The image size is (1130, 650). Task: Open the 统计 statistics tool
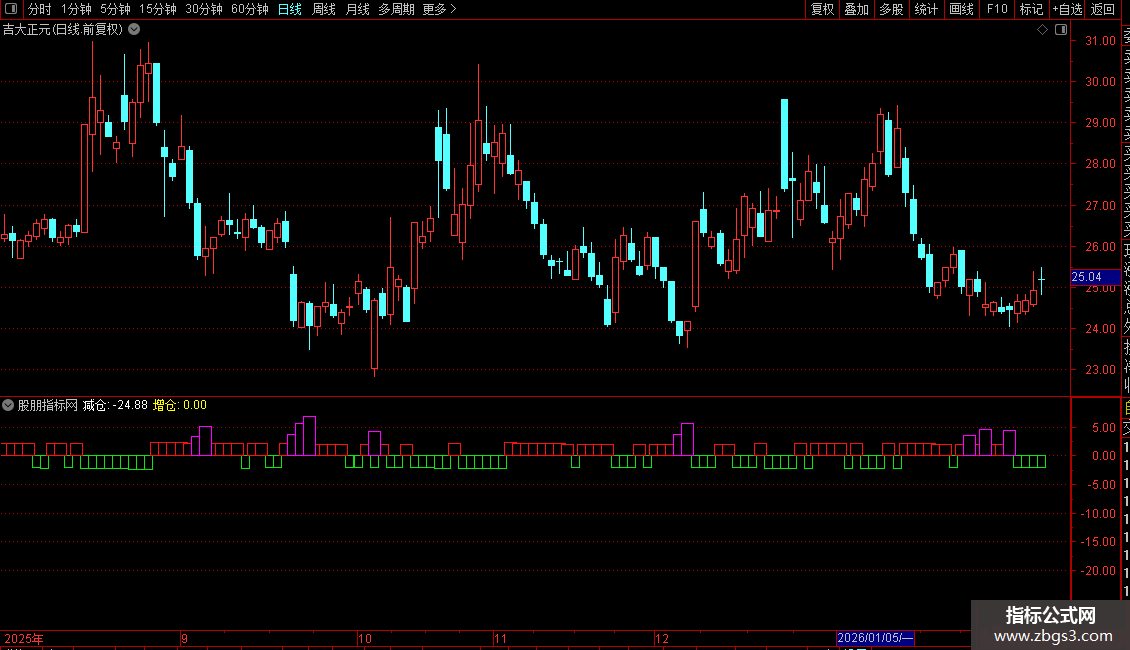tap(925, 9)
